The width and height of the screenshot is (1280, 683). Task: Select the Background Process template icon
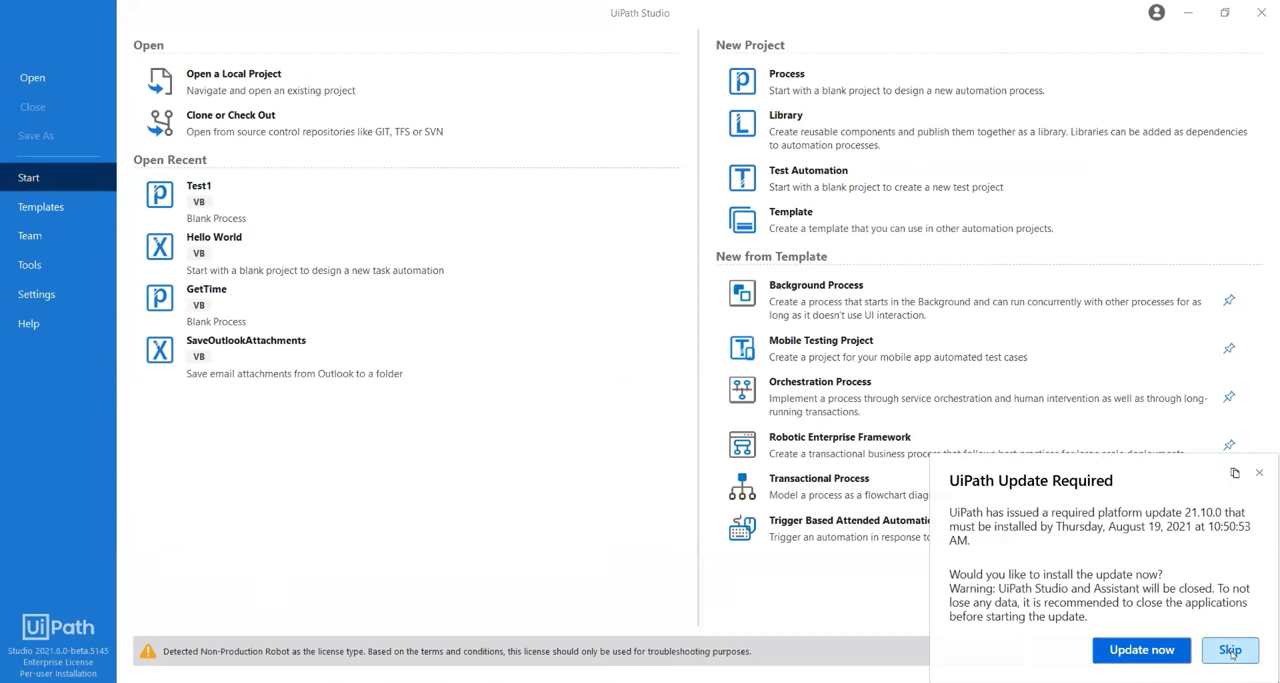click(742, 293)
